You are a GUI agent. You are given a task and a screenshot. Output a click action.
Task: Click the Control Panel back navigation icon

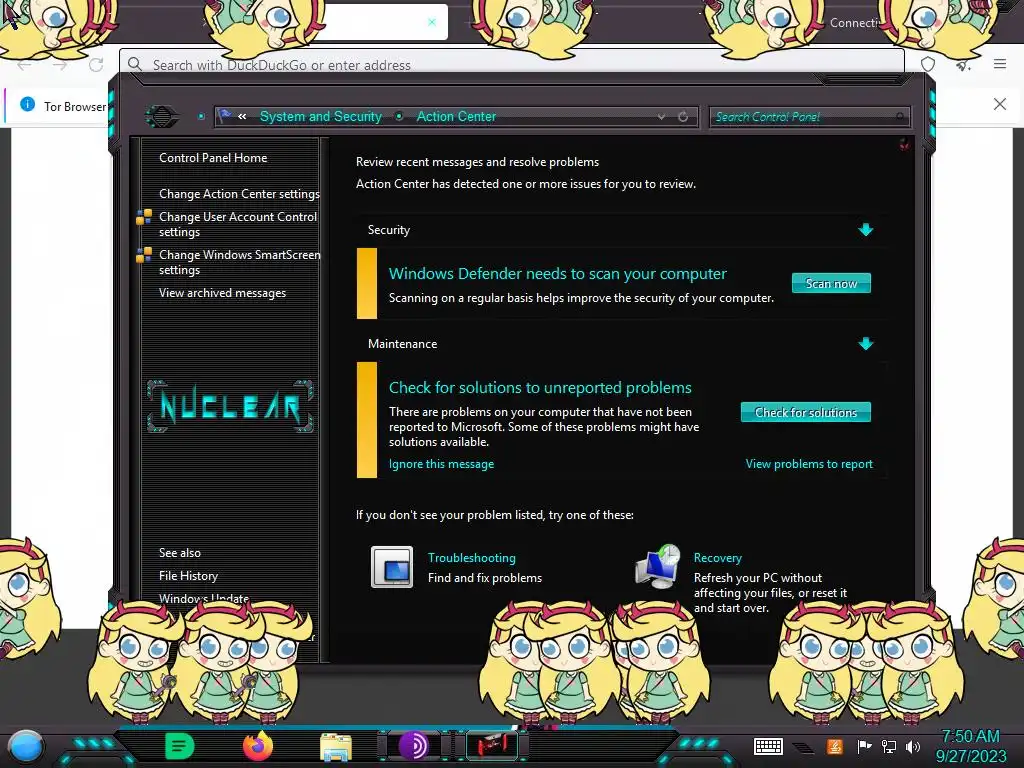click(161, 117)
